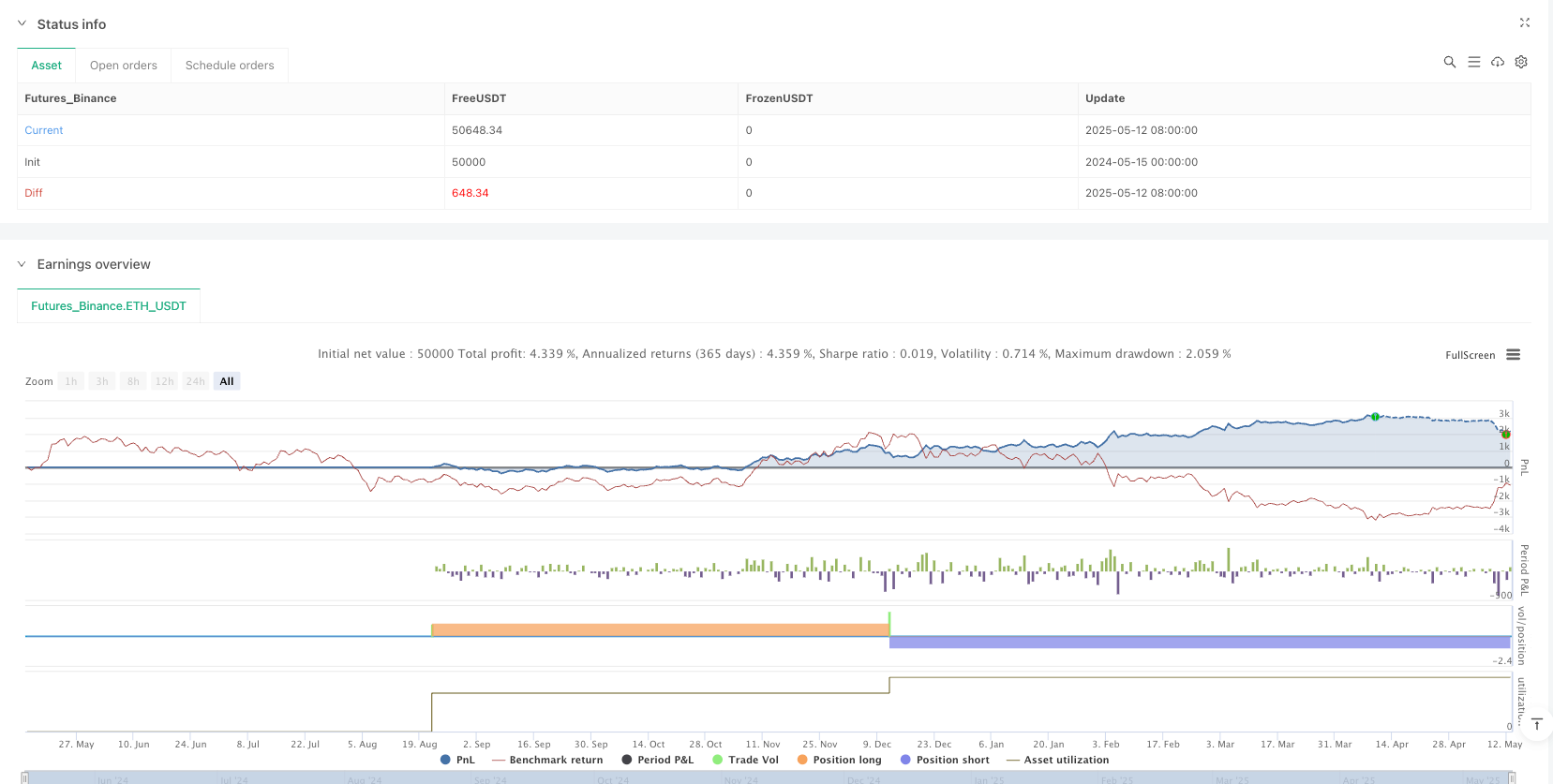The height and width of the screenshot is (784, 1553).
Task: Click the chart statistics summary text
Action: click(x=774, y=354)
